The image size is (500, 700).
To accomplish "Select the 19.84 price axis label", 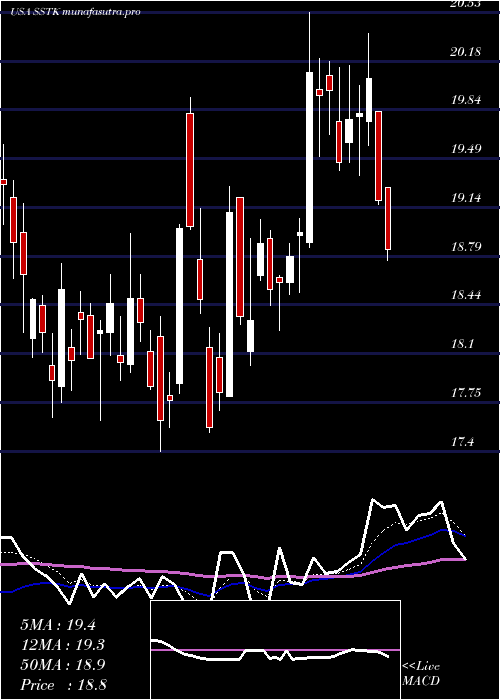I will point(466,100).
